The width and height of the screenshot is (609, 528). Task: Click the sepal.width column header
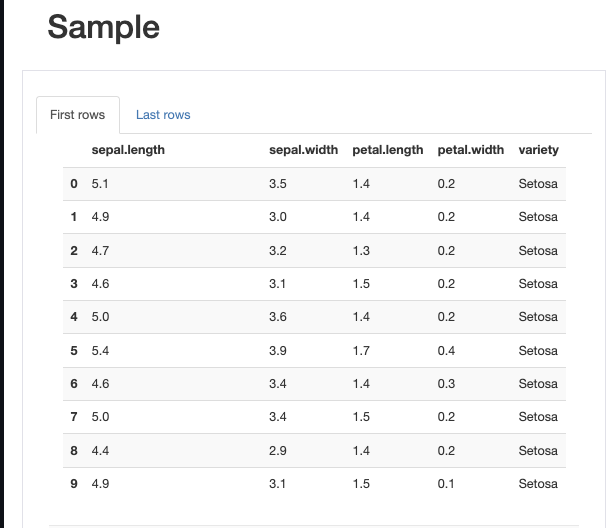coord(304,150)
